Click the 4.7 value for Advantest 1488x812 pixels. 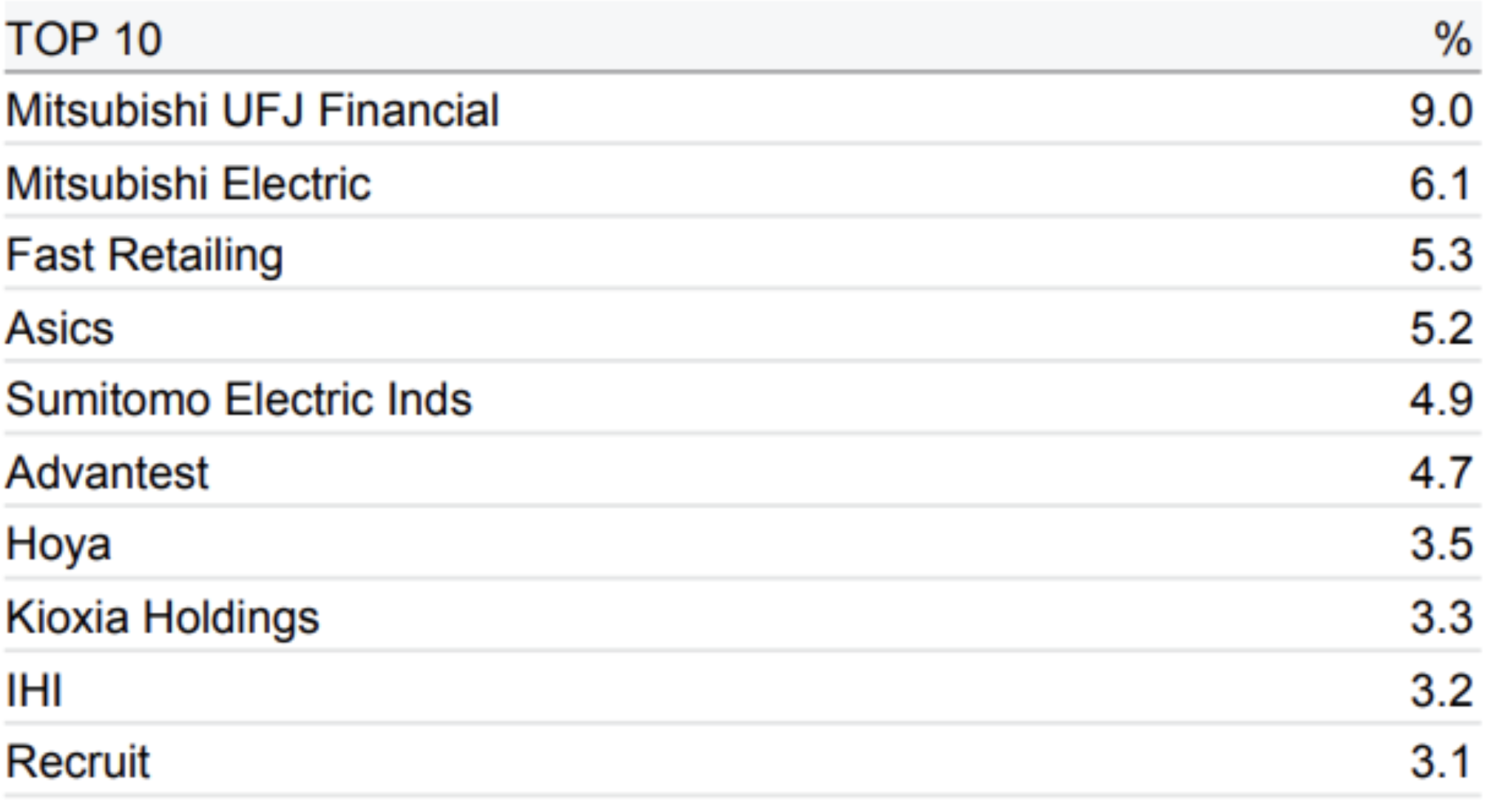click(1441, 473)
